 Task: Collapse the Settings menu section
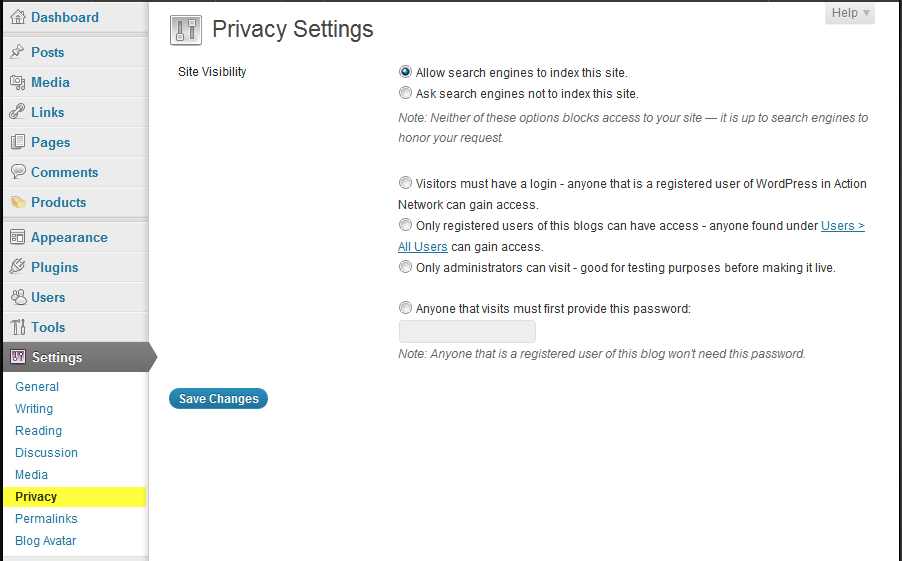coord(57,357)
